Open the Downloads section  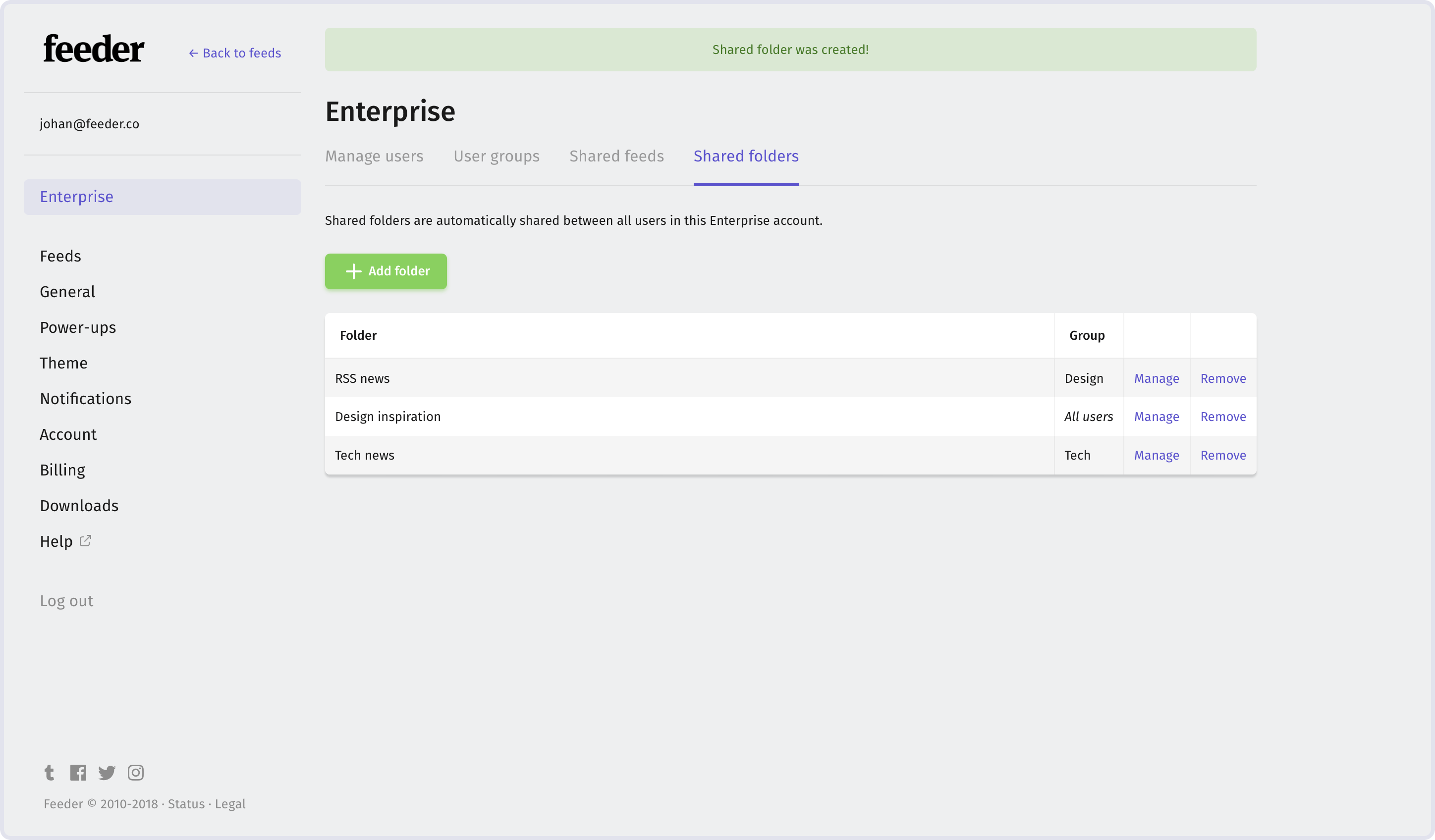click(x=79, y=506)
